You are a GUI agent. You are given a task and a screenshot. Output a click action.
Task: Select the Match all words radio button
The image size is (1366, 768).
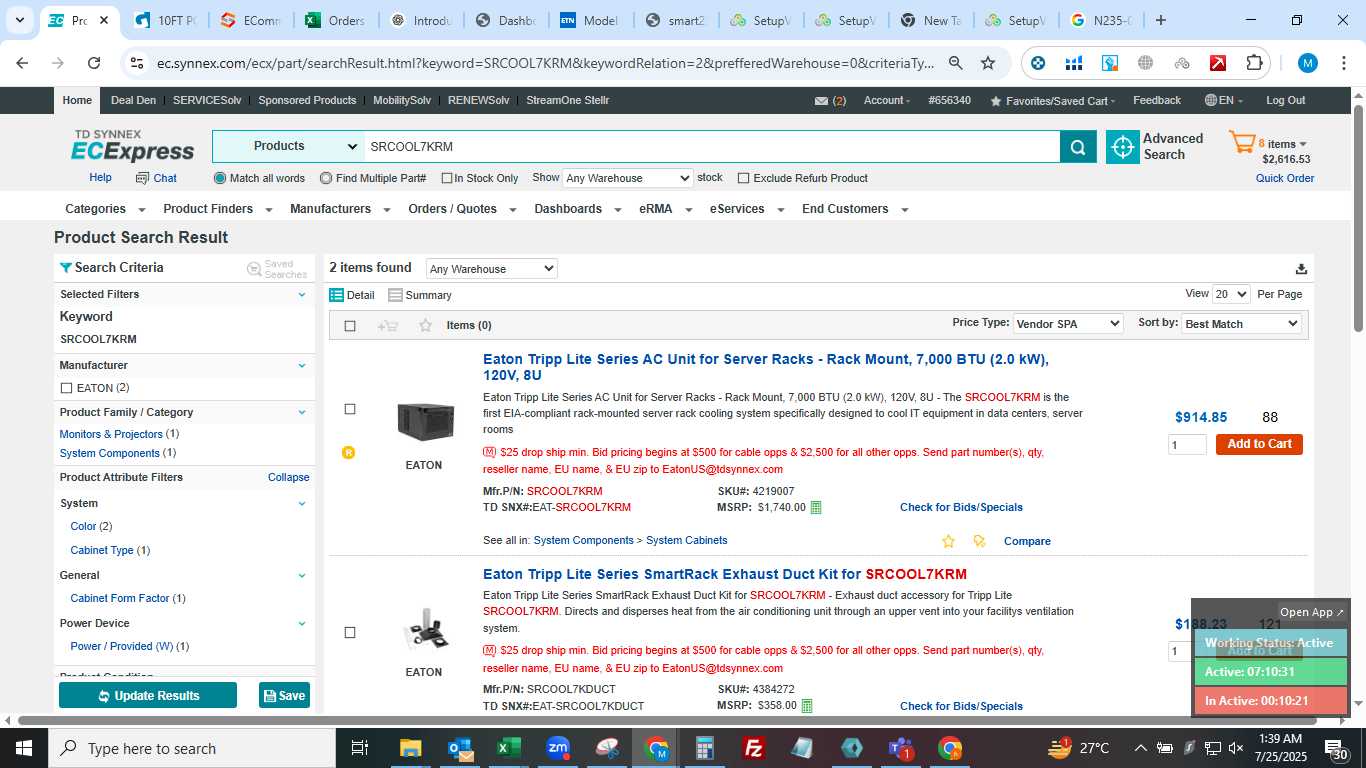220,178
